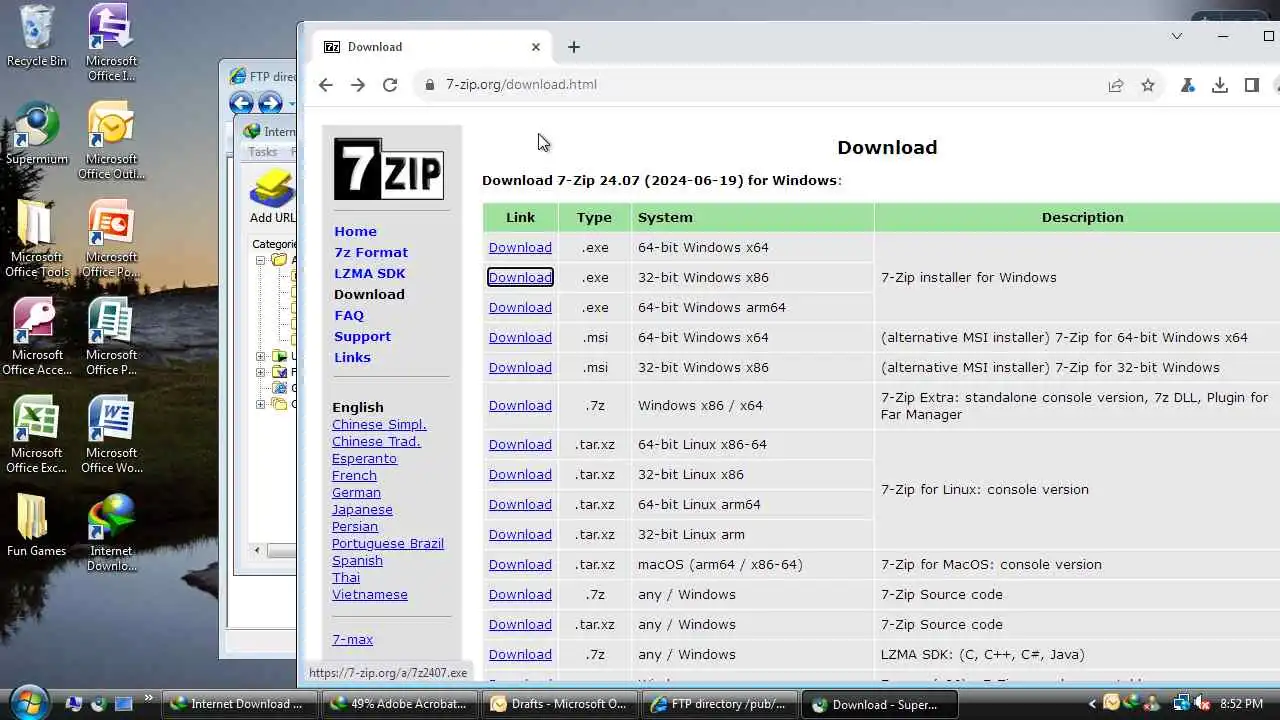Switch to 49% Adobe Acrobat taskbar button
This screenshot has width=1280, height=720.
pos(398,704)
